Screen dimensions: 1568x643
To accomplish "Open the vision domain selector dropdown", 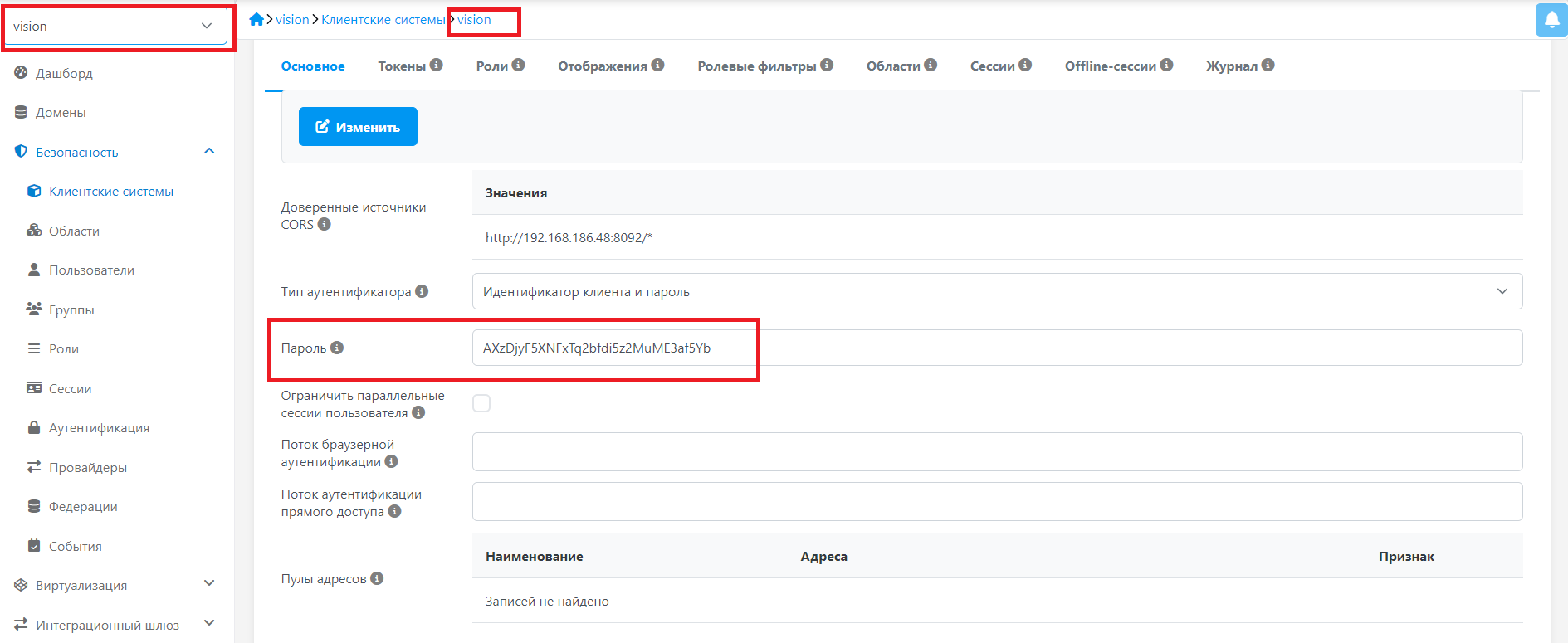I will 115,27.
